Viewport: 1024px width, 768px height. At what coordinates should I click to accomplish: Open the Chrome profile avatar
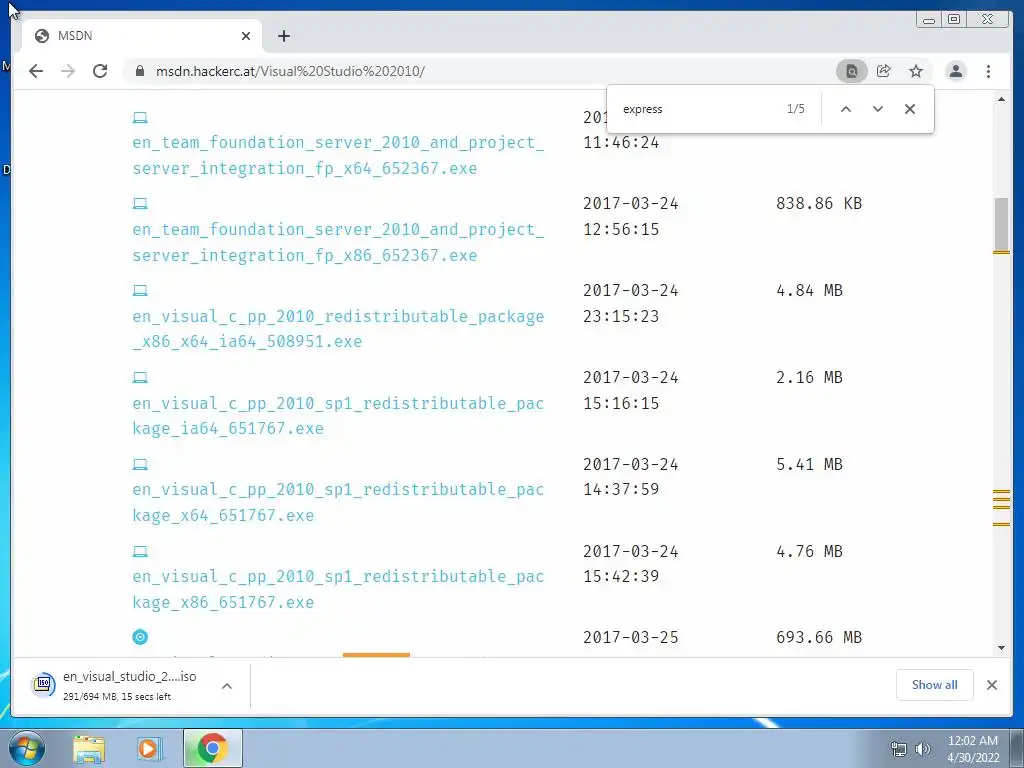tap(955, 71)
